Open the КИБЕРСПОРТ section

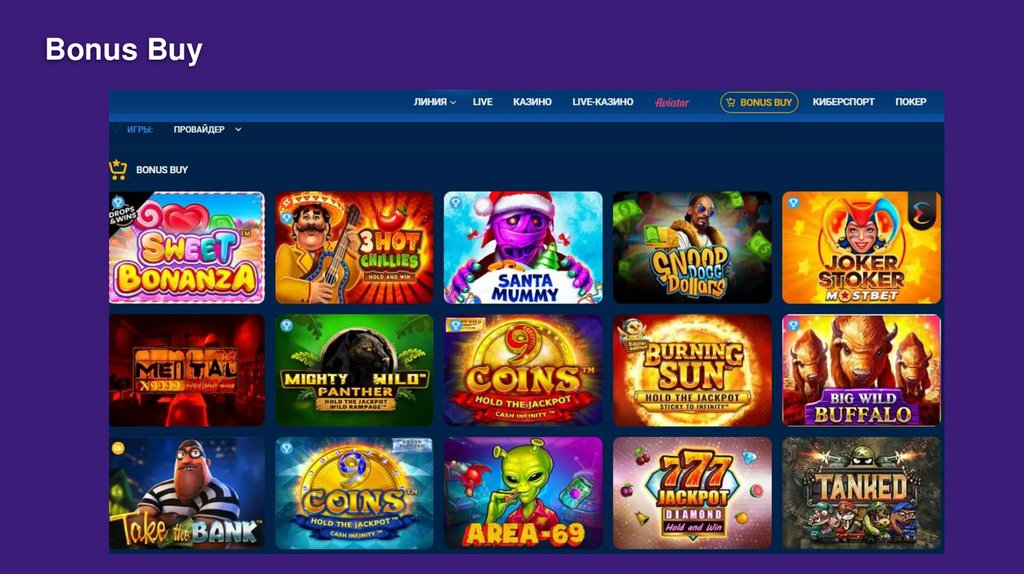coord(843,102)
